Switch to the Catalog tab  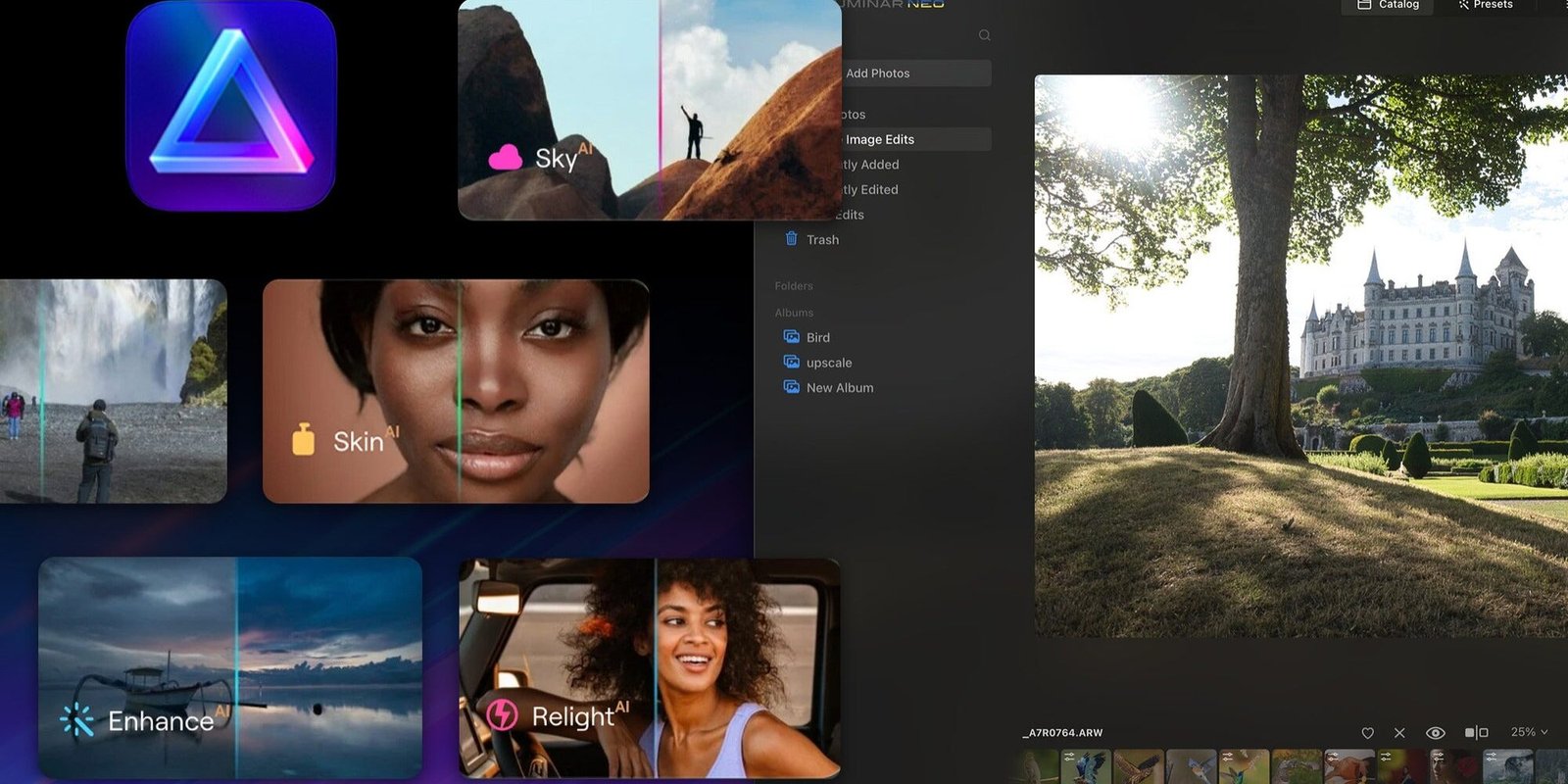point(1388,5)
